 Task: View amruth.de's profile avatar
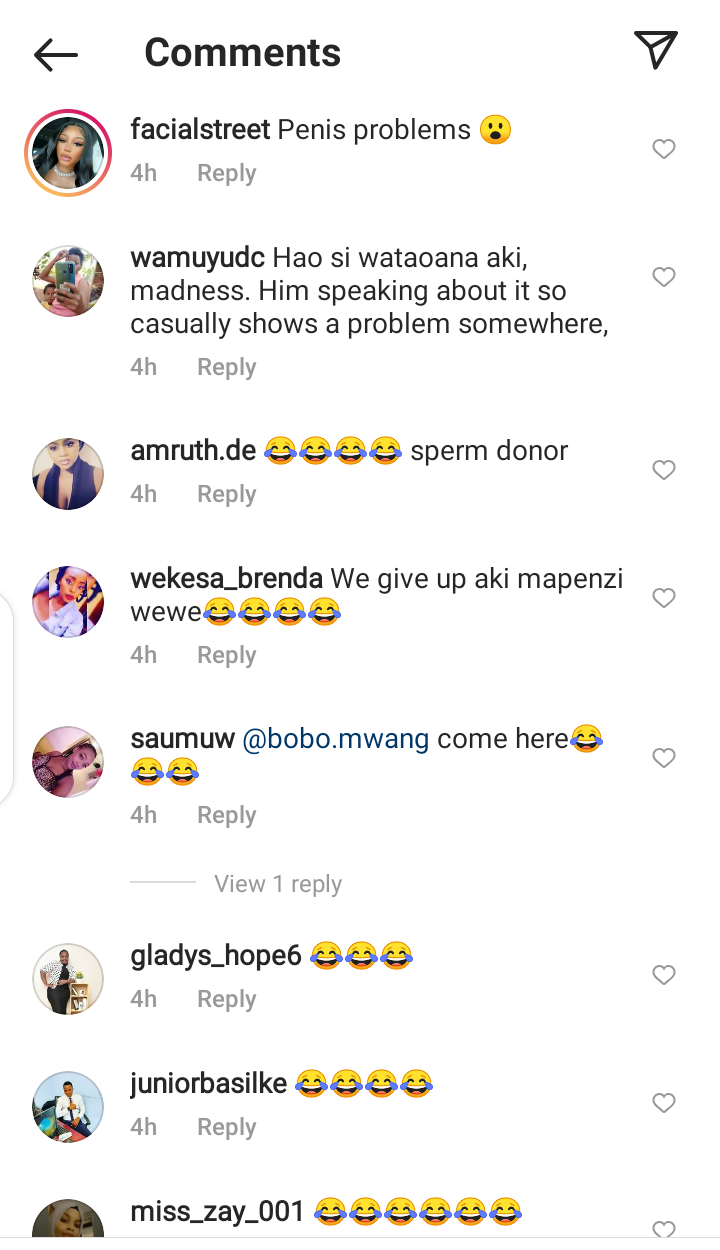[68, 473]
